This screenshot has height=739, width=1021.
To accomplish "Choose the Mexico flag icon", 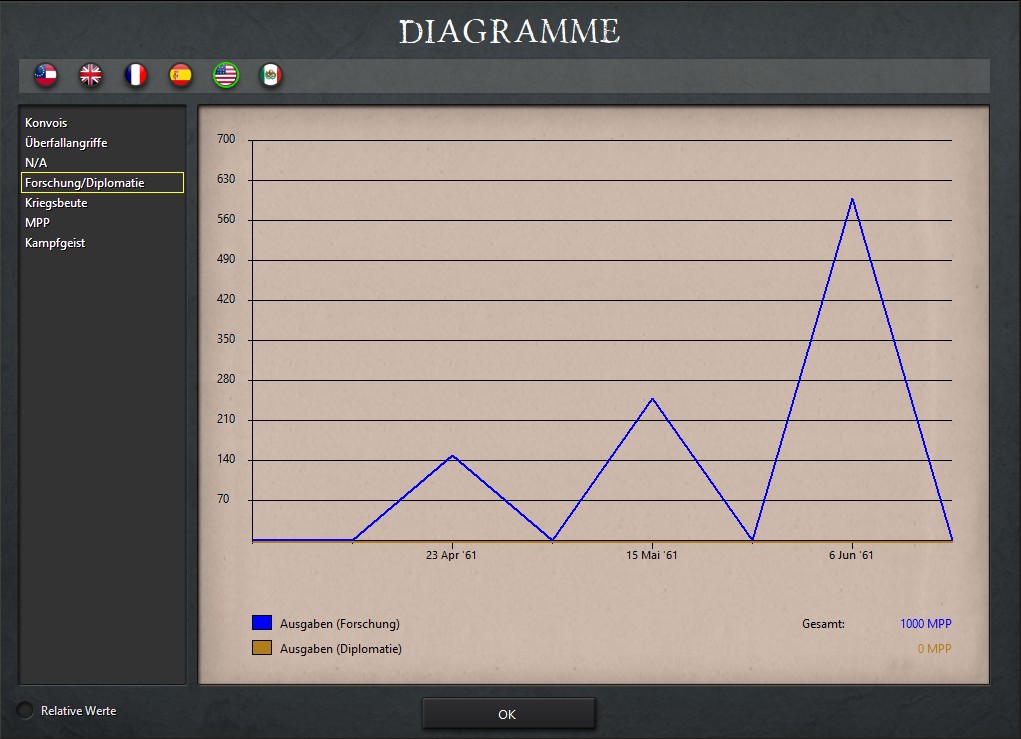I will point(270,76).
